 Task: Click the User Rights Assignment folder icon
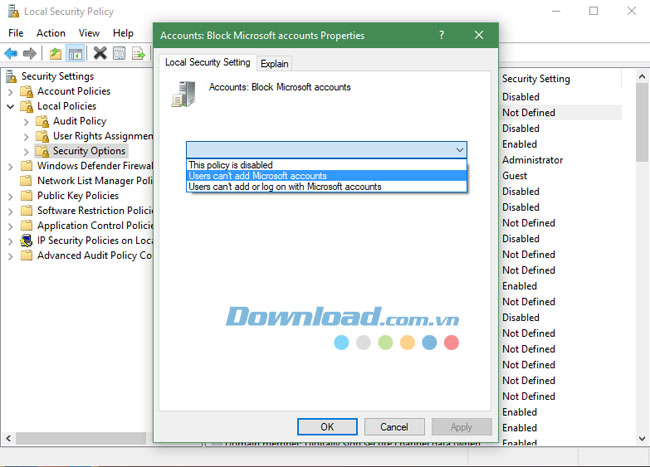point(42,136)
